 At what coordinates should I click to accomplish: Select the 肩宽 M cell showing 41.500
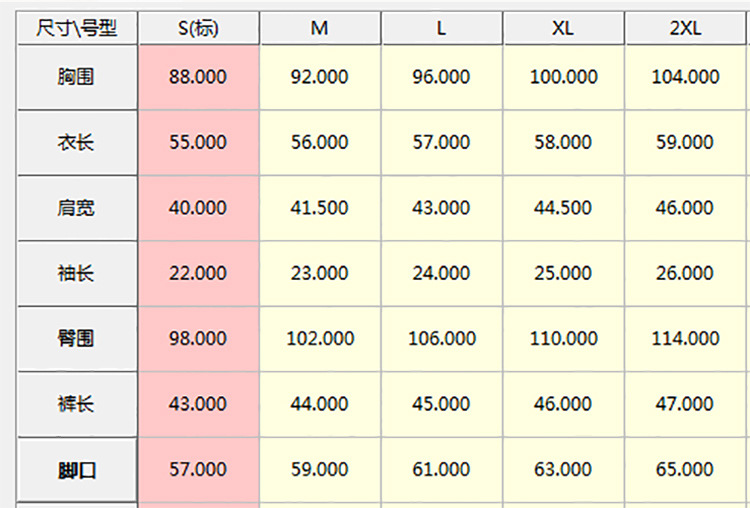319,208
